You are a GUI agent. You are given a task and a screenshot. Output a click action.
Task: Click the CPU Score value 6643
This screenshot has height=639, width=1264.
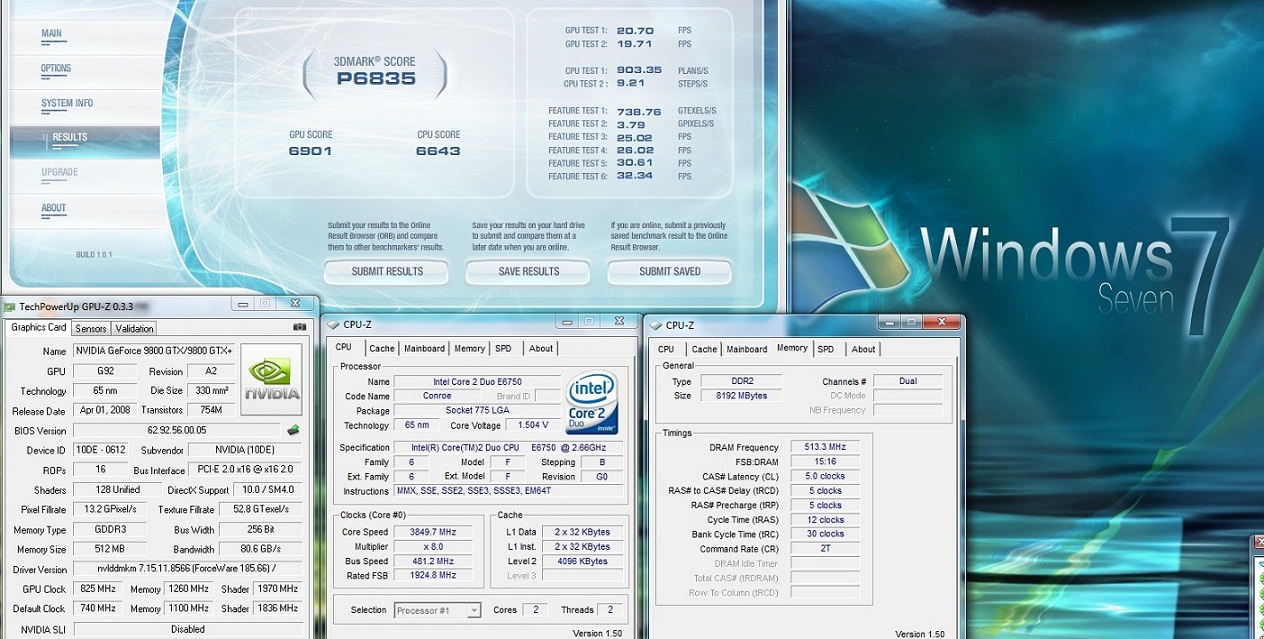click(x=438, y=151)
